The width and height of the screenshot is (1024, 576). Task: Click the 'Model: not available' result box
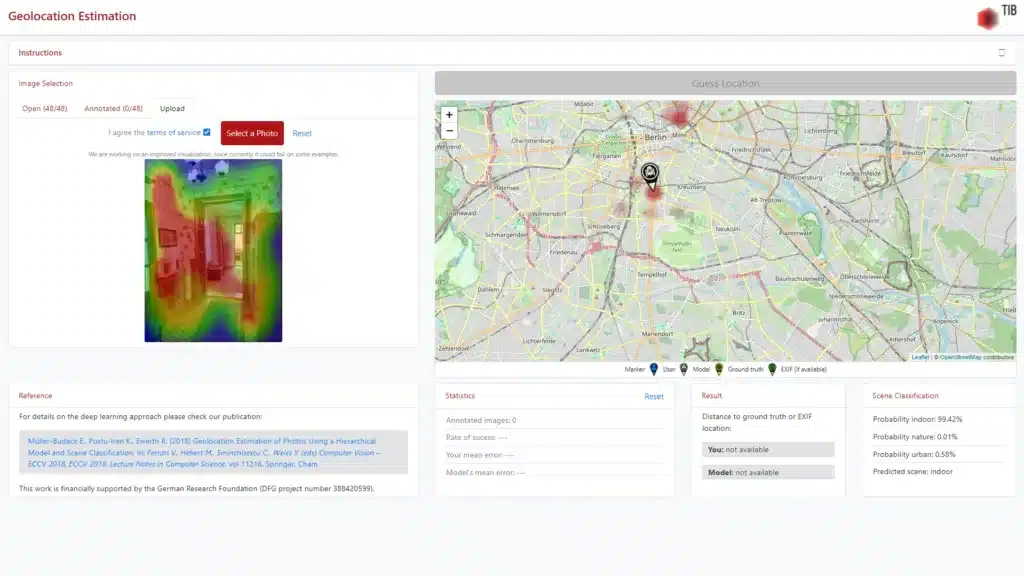[768, 472]
